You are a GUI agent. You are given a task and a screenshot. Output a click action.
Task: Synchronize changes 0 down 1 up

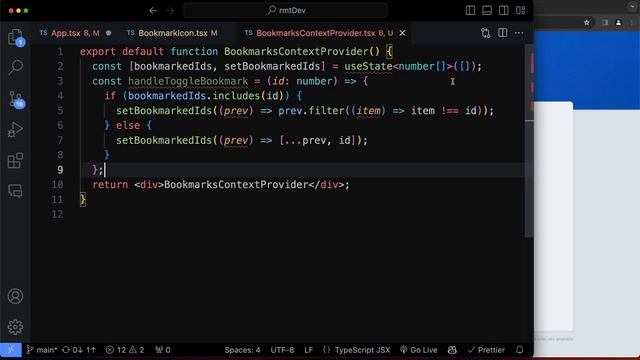point(79,350)
